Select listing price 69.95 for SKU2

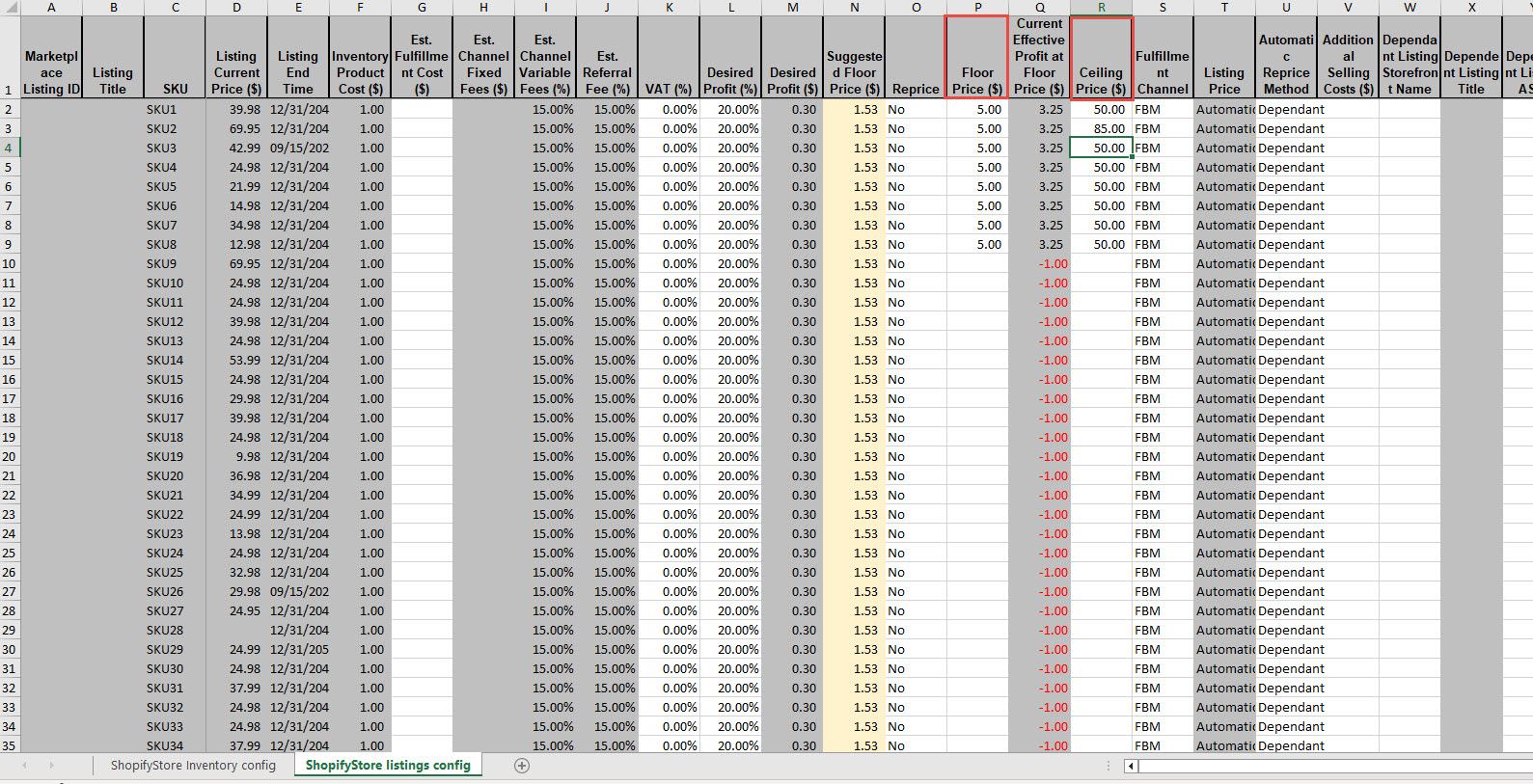(x=236, y=128)
